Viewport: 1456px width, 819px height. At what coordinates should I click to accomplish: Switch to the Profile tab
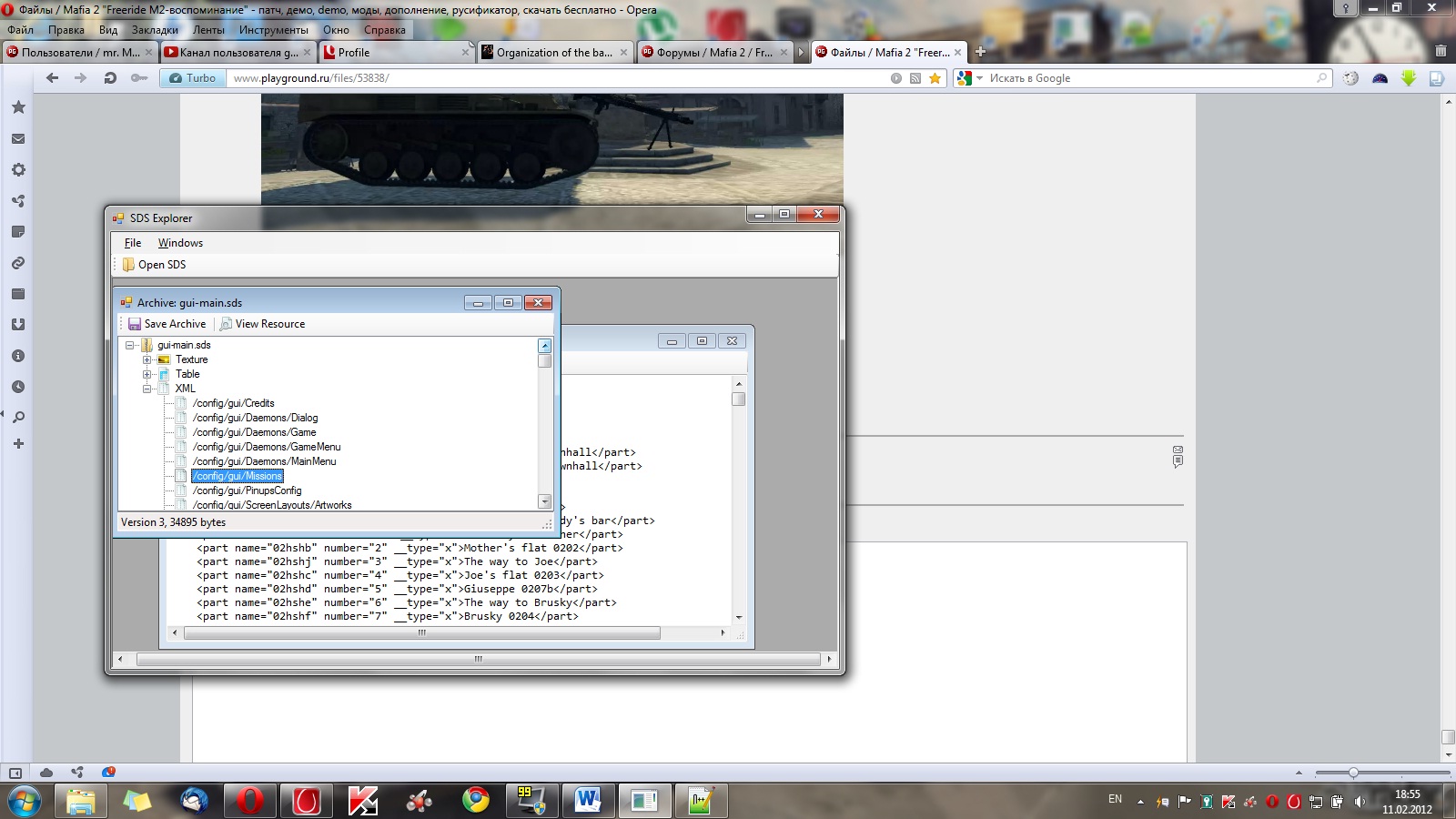pos(396,52)
